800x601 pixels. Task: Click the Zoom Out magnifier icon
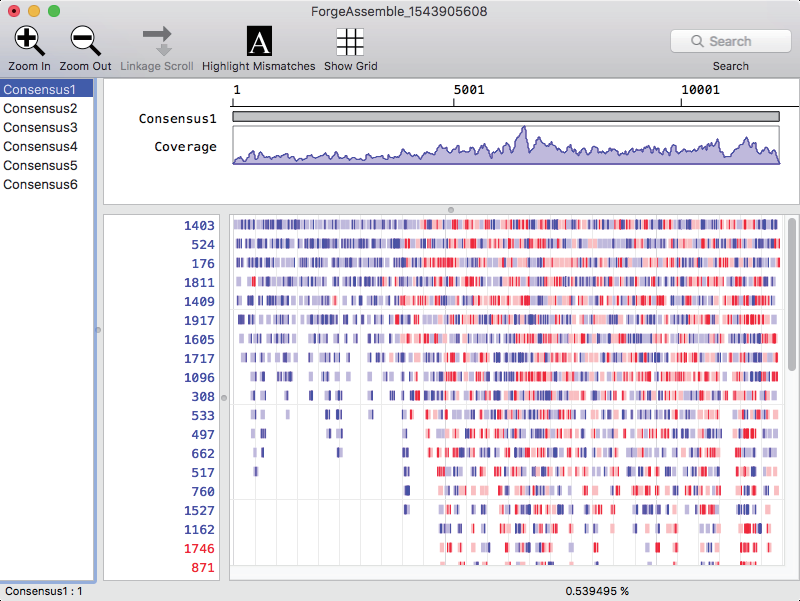85,41
